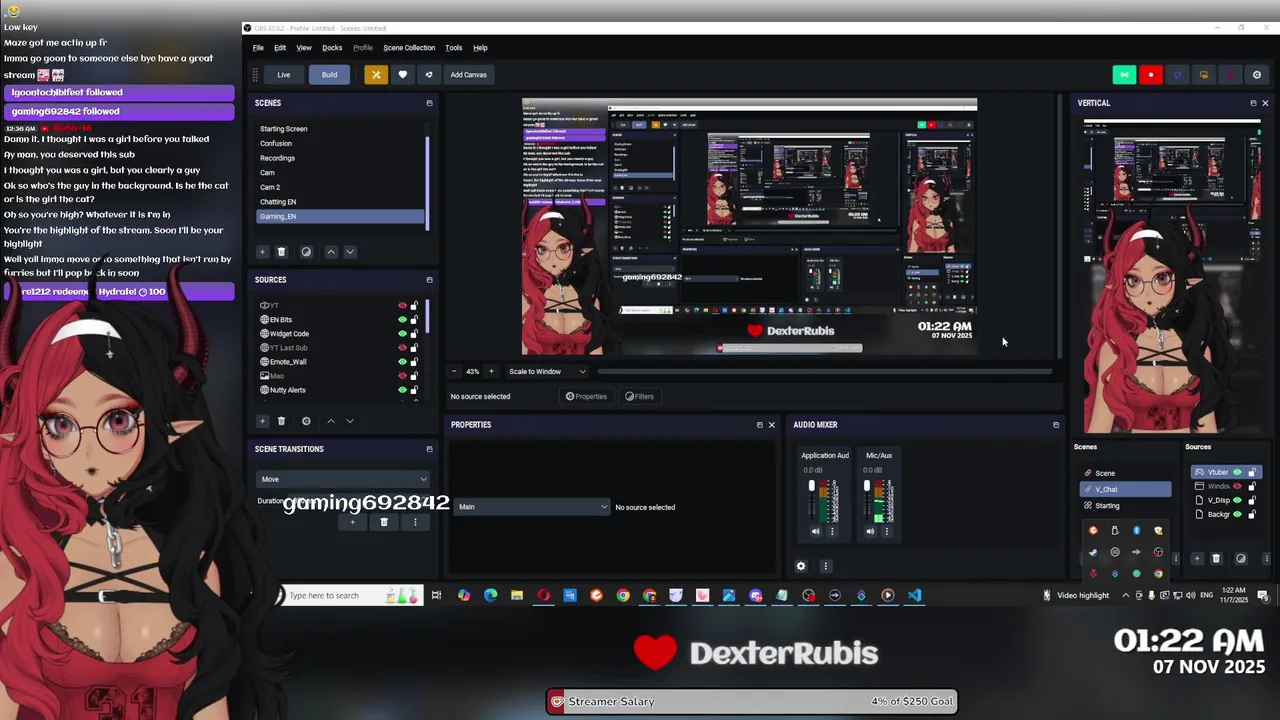Add a new scene in Scenes panel

tap(262, 252)
